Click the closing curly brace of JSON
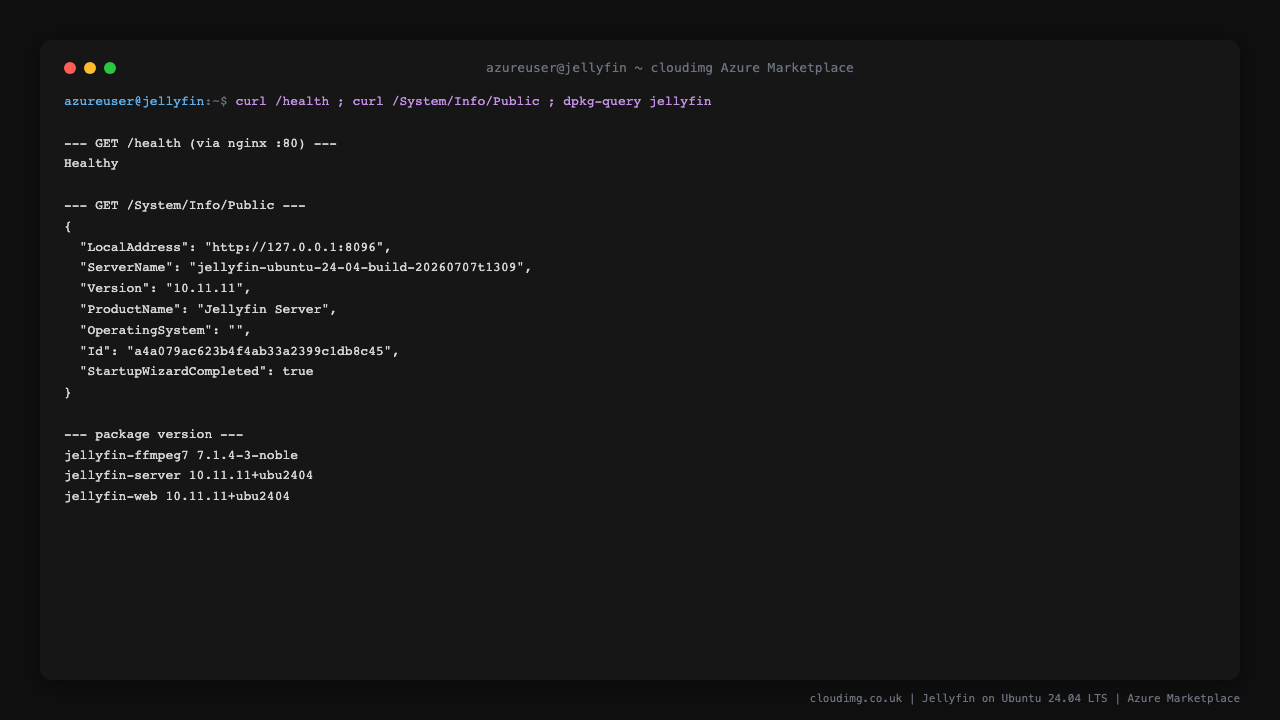The image size is (1280, 720). coord(68,393)
